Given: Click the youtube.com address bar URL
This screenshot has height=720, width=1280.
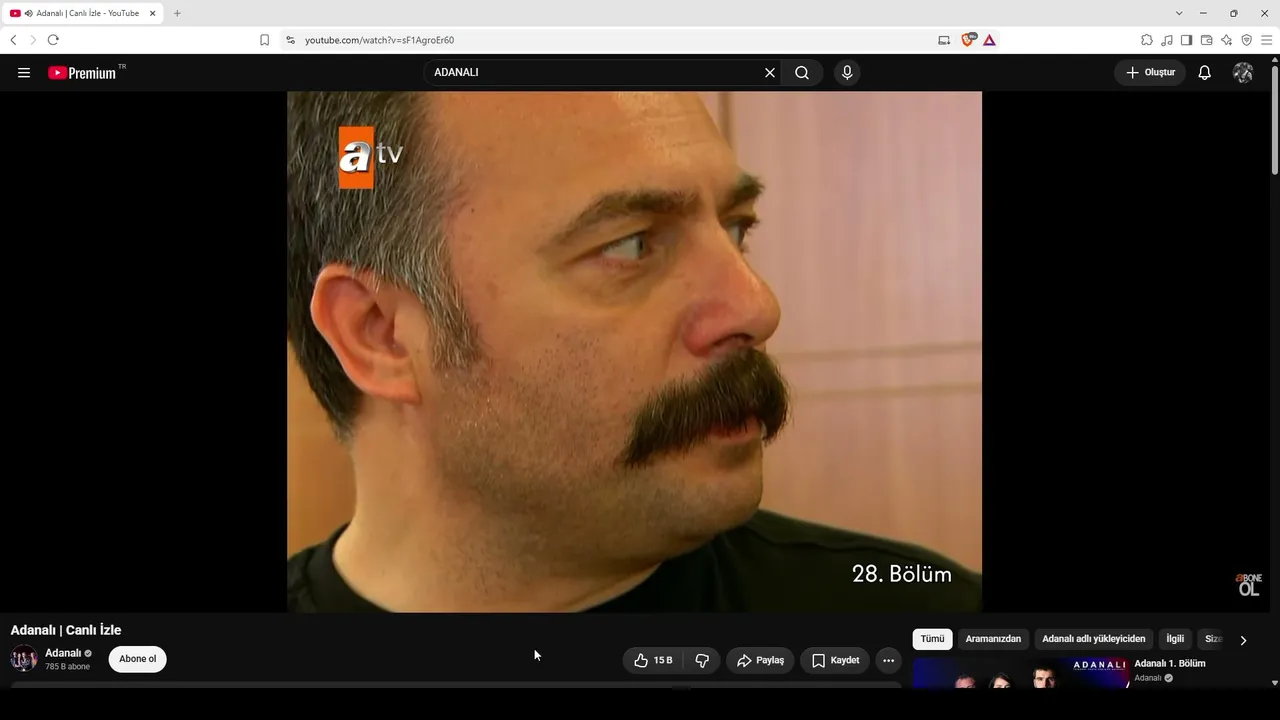Looking at the screenshot, I should click(380, 40).
